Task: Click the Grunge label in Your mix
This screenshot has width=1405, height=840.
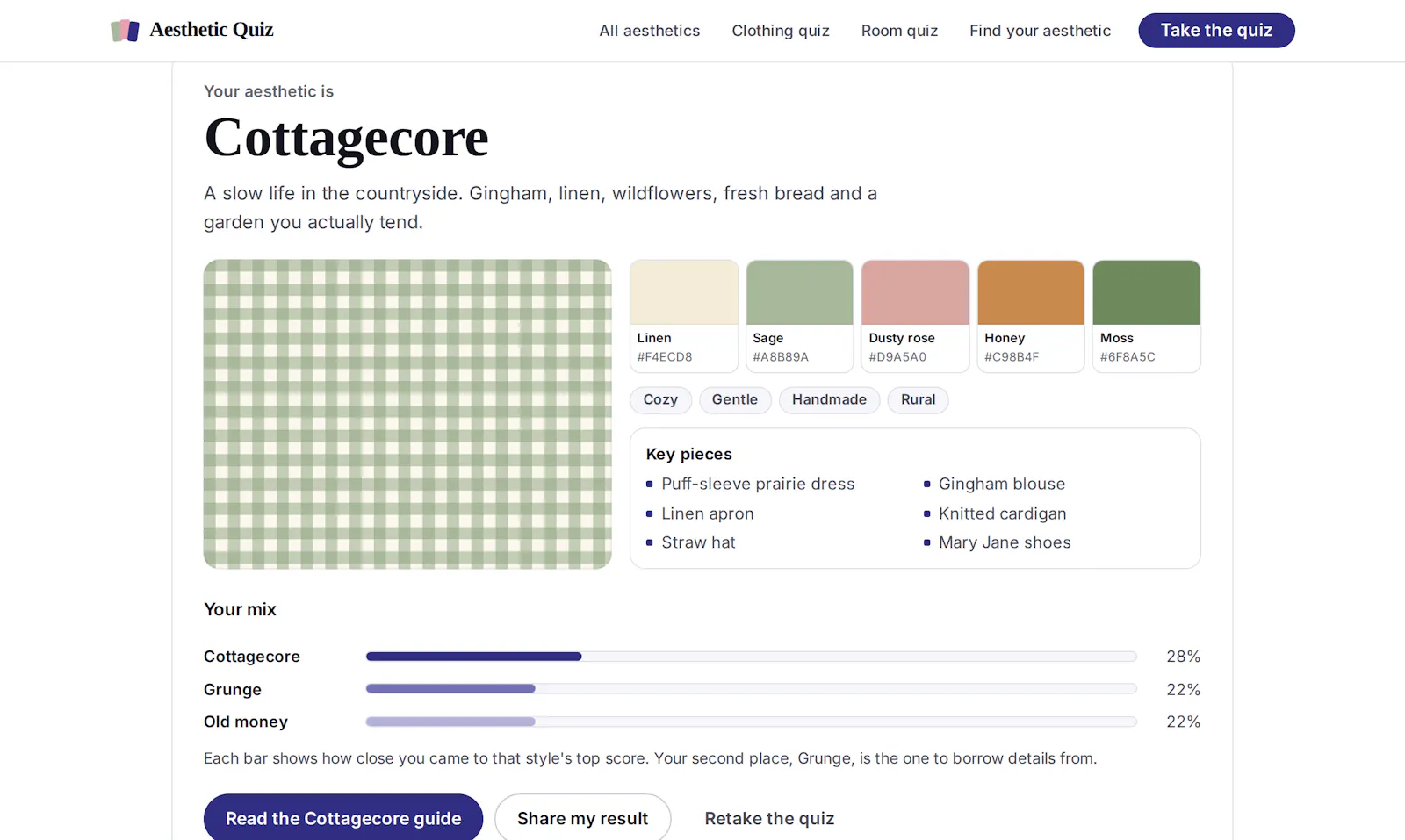Action: click(233, 690)
